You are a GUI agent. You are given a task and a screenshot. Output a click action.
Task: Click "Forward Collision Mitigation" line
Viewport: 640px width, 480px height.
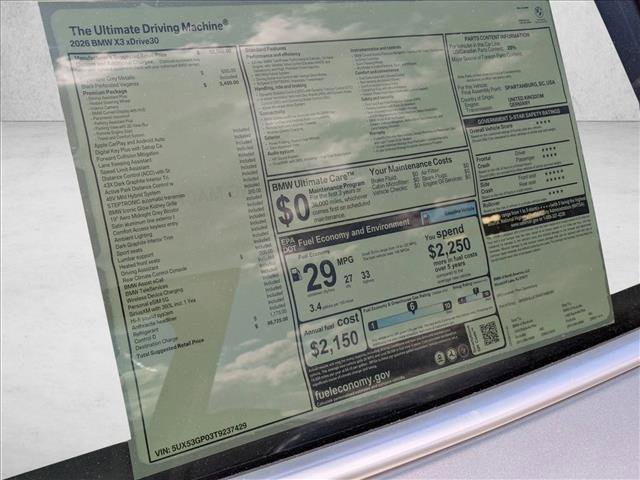pyautogui.click(x=128, y=158)
